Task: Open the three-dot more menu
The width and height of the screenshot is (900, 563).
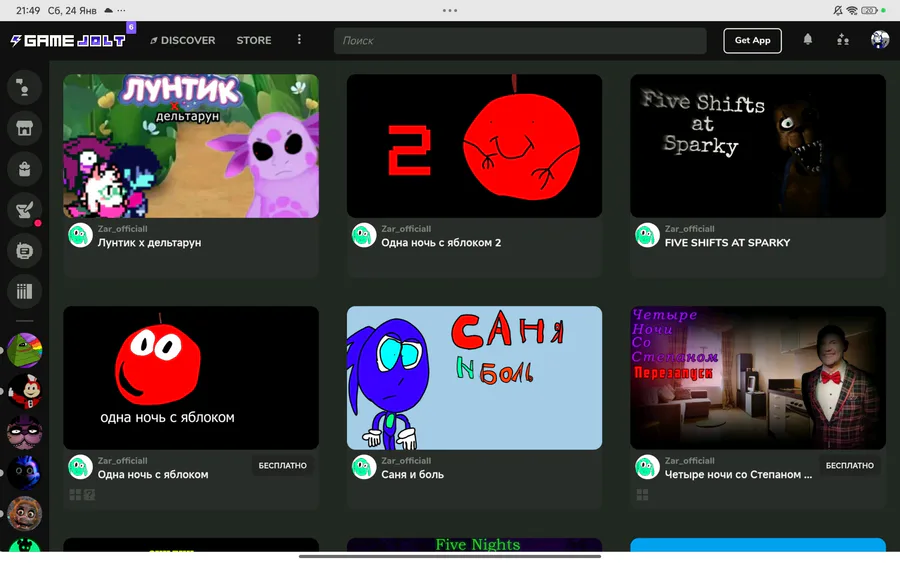Action: pos(299,40)
